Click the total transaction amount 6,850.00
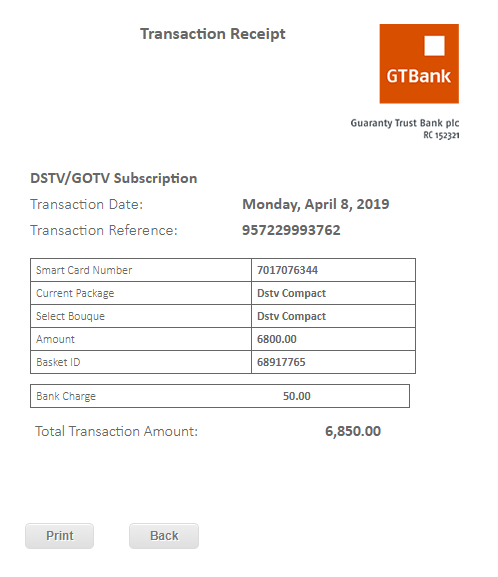Image resolution: width=498 pixels, height=577 pixels. [x=353, y=431]
